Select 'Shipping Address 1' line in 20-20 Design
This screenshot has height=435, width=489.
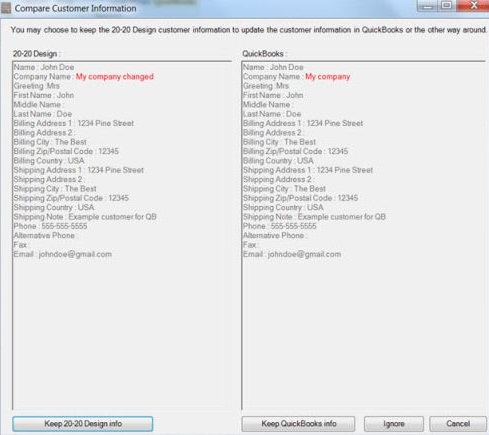coord(79,170)
